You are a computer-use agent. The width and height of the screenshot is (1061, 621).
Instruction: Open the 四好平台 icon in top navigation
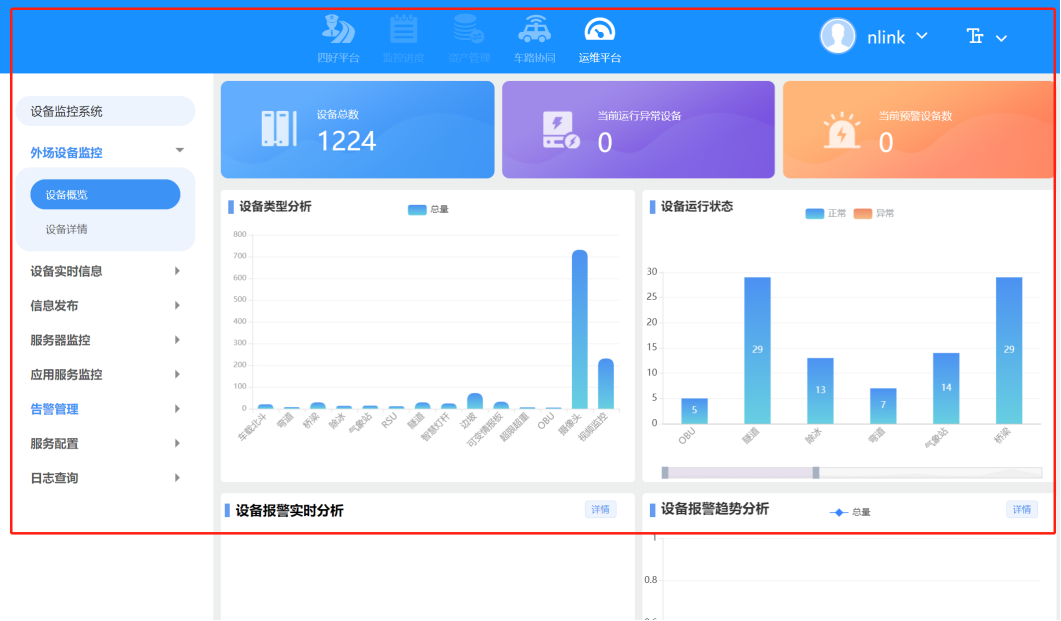click(x=338, y=30)
